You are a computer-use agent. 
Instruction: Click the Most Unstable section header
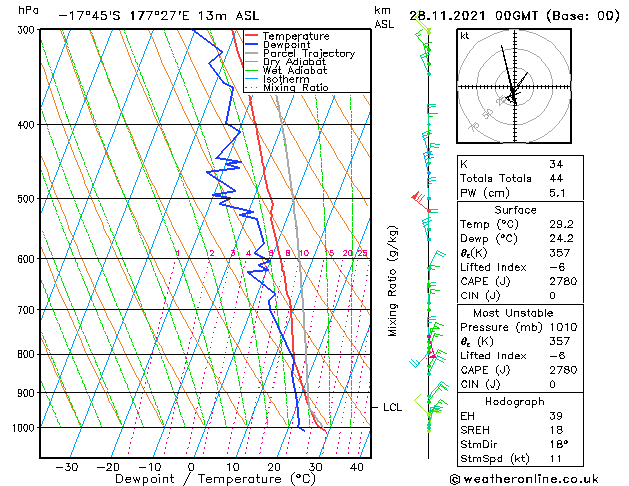pos(513,313)
